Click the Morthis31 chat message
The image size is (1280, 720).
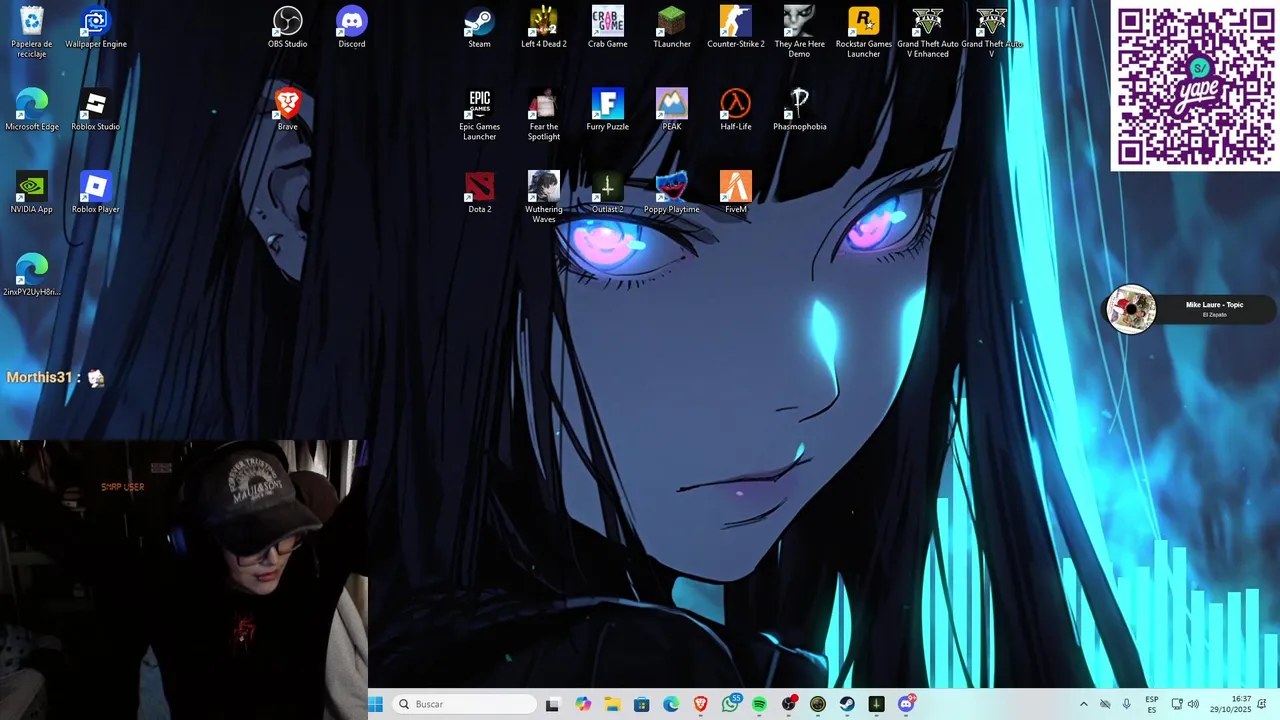[56, 378]
